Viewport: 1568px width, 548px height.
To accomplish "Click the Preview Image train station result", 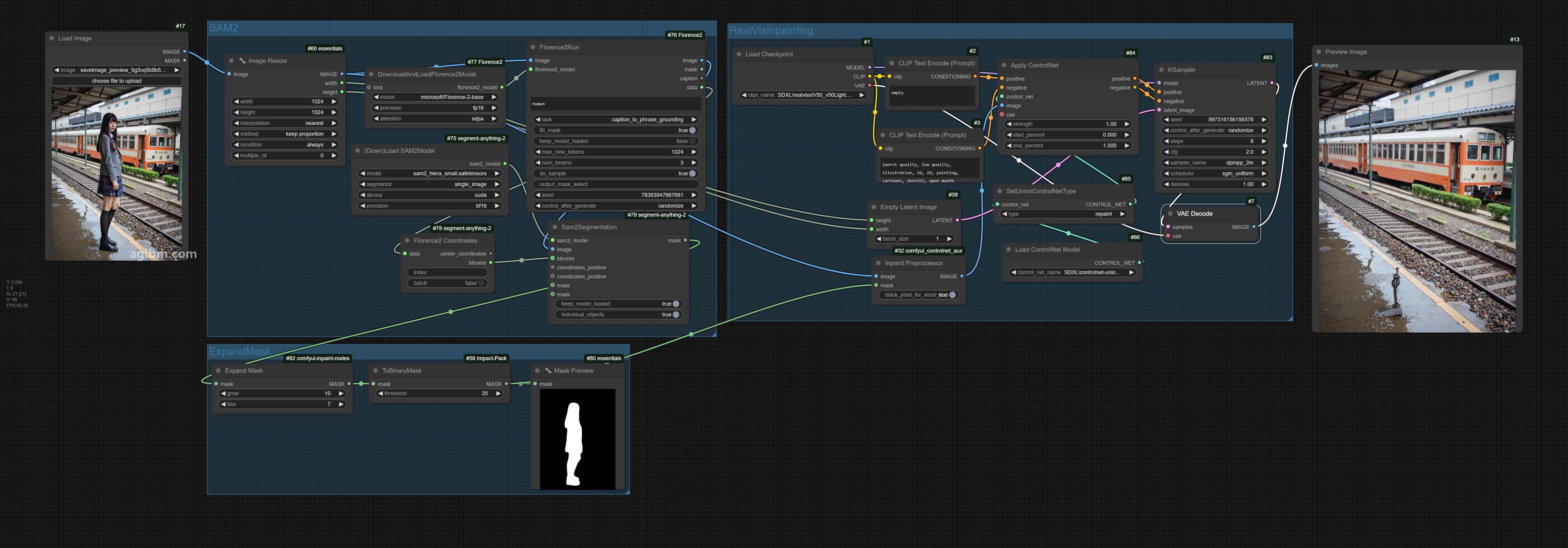I will coord(1417,201).
